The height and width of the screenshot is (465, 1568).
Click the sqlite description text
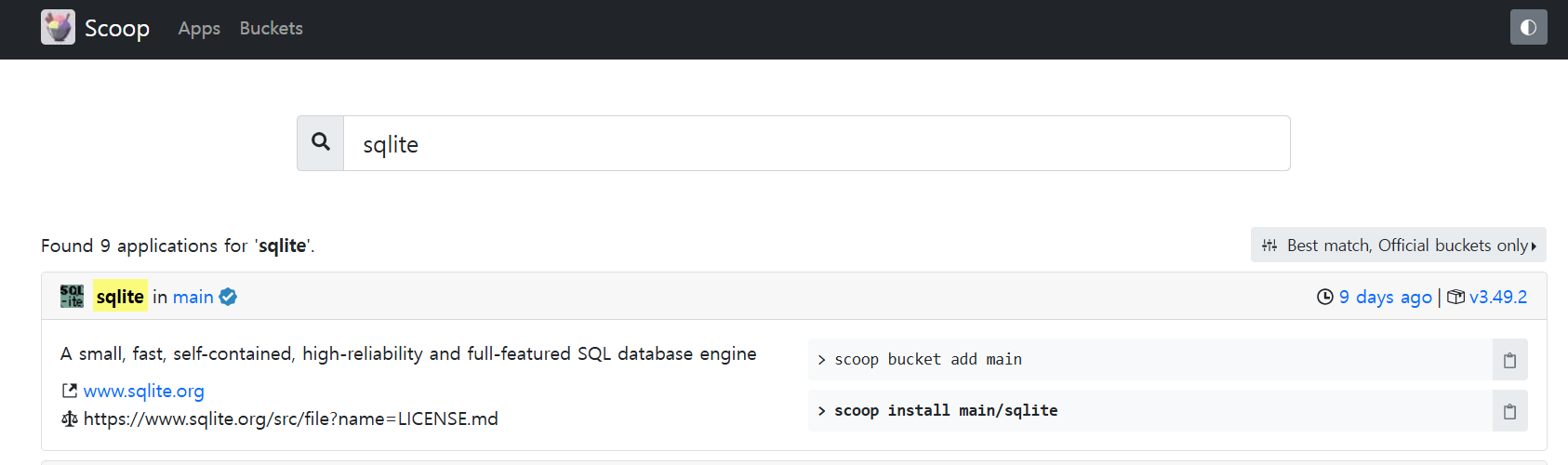pyautogui.click(x=408, y=353)
